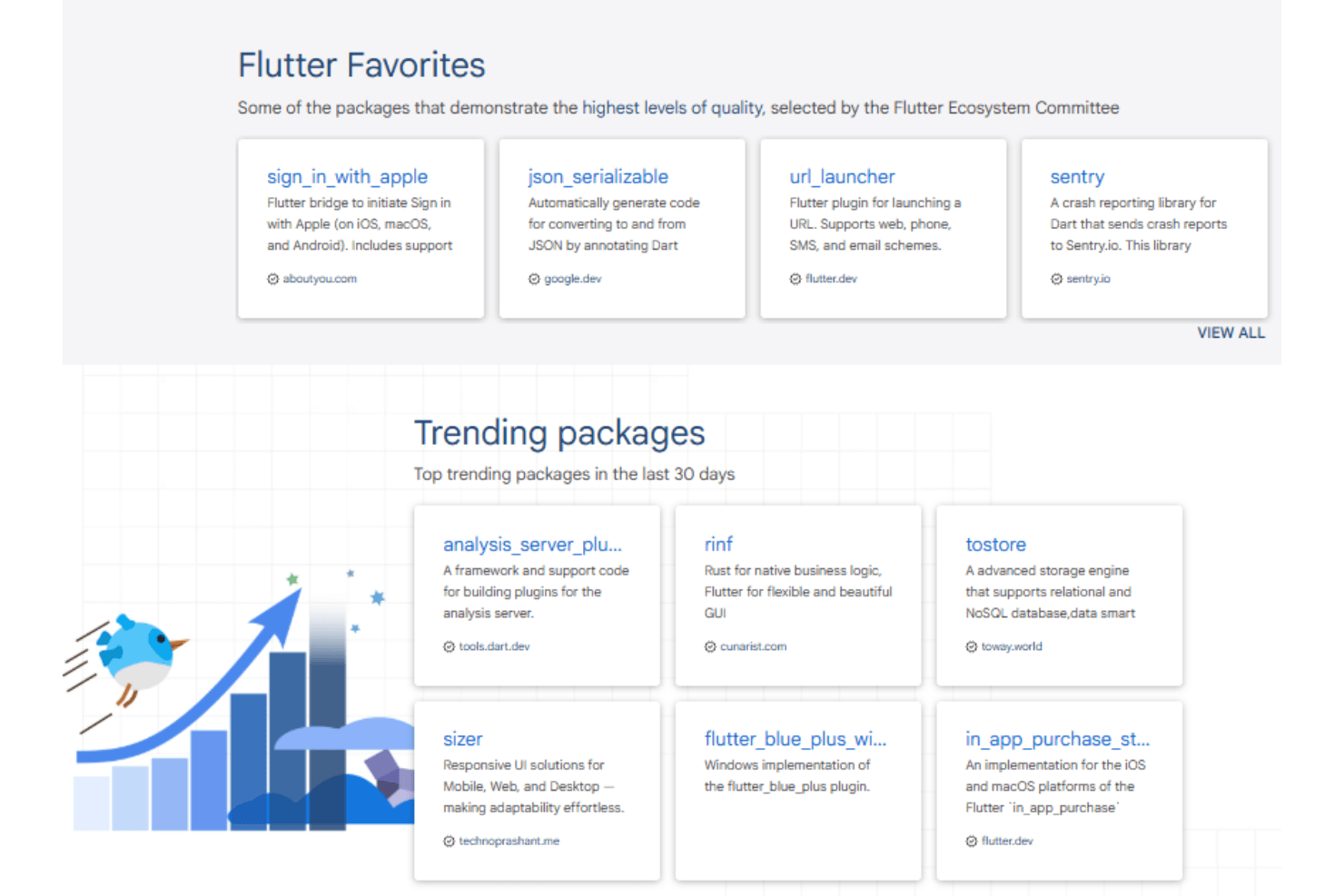Image resolution: width=1344 pixels, height=896 pixels.
Task: Visit the cunarist.com publisher link
Action: click(x=753, y=646)
